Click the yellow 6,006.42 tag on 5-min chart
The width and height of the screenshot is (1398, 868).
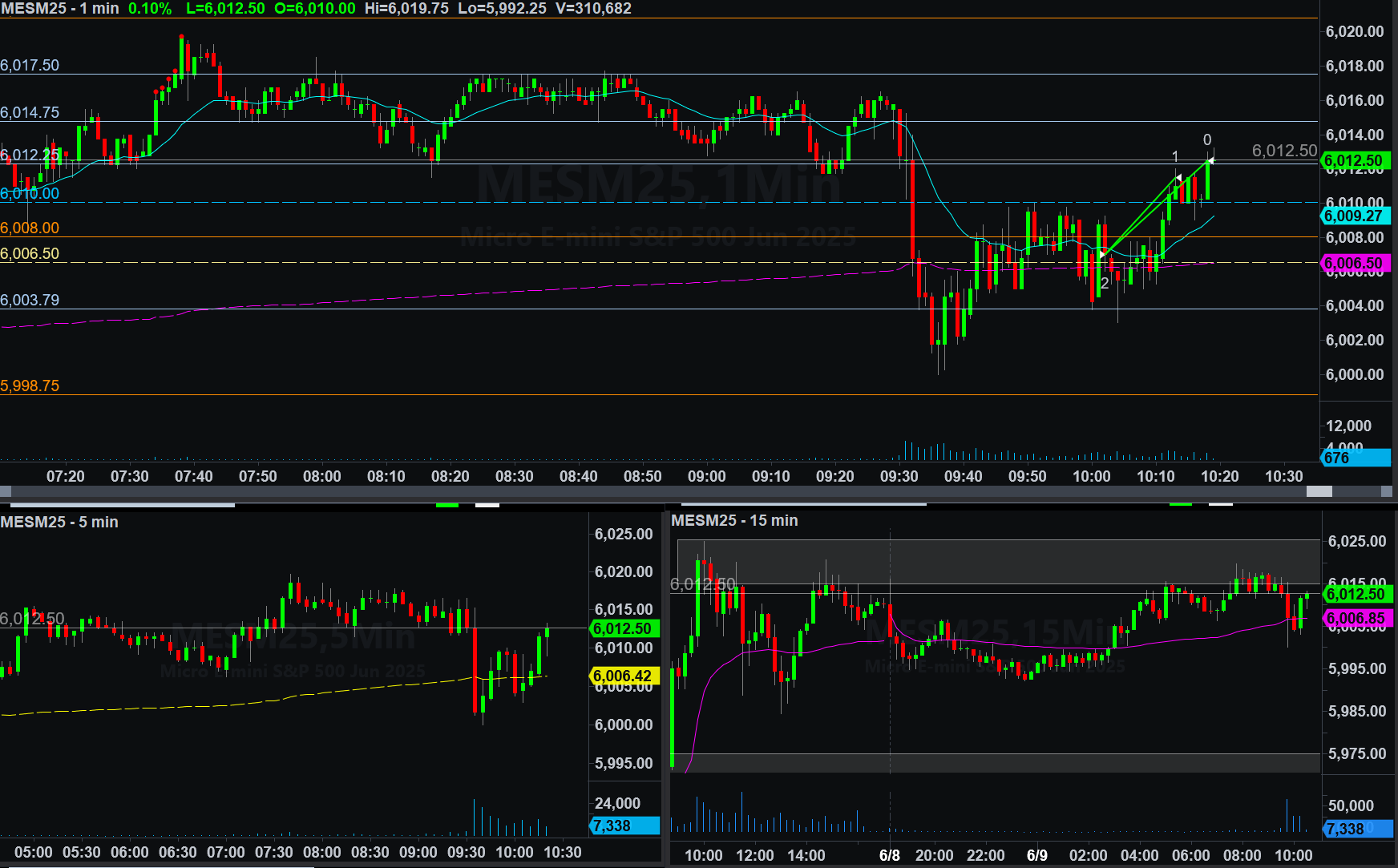[x=623, y=676]
